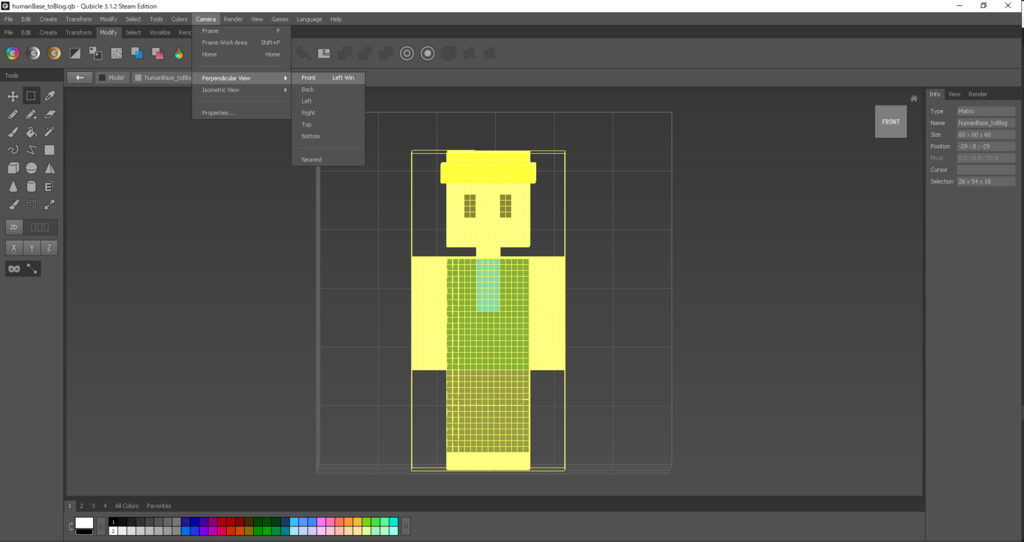
Task: Select the rectangle selection tool
Action: [x=31, y=96]
